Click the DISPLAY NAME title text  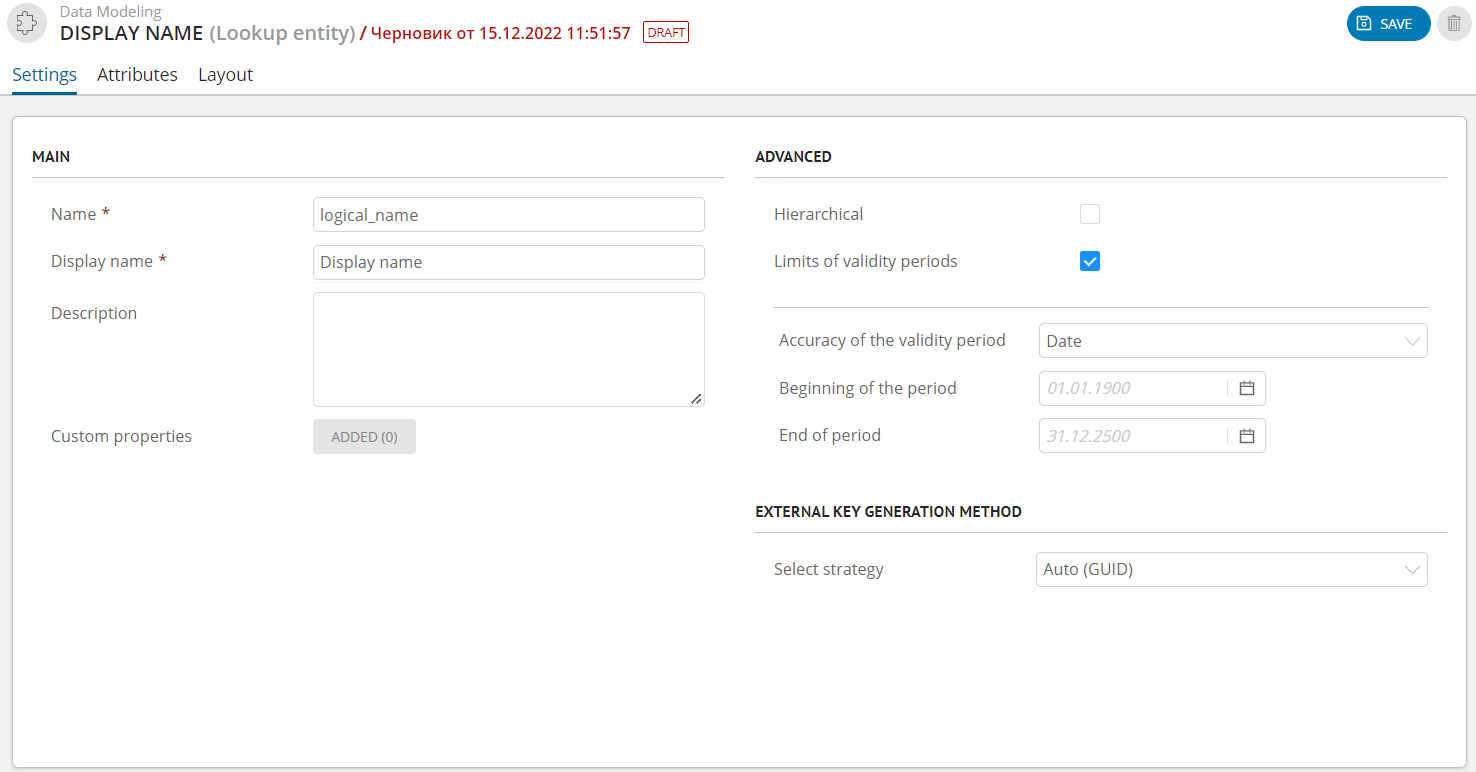pyautogui.click(x=132, y=33)
